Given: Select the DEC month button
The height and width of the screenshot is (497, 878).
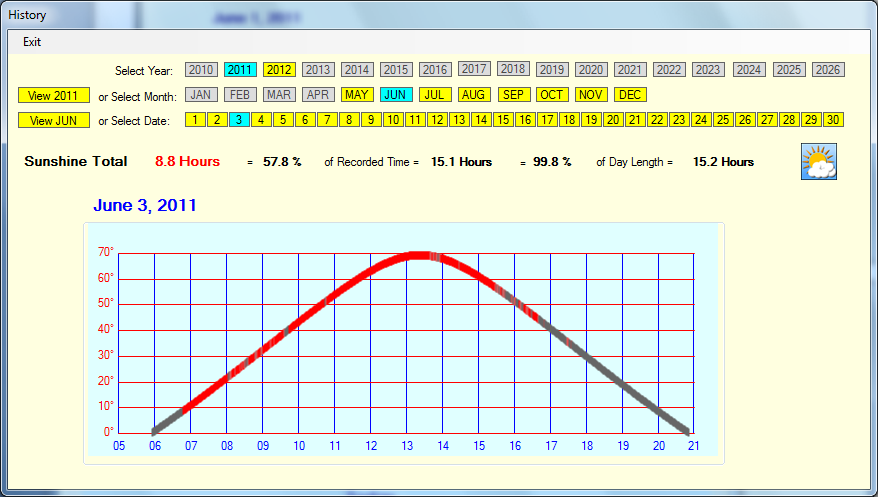Looking at the screenshot, I should point(631,95).
